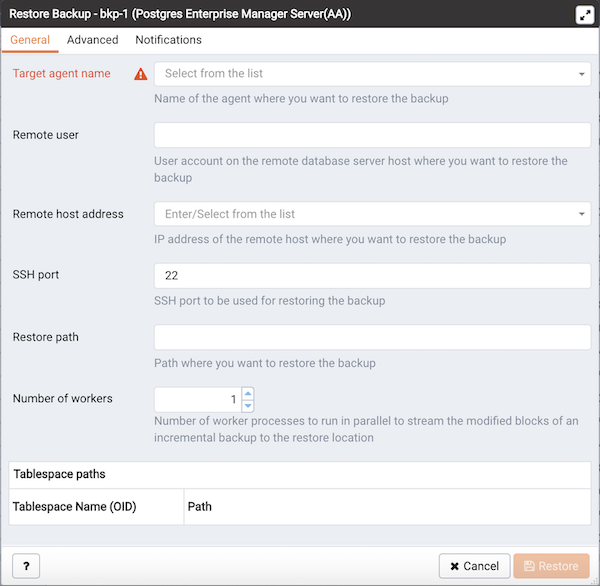Open help with the question mark button
Viewport: 600px width, 586px height.
[x=26, y=566]
